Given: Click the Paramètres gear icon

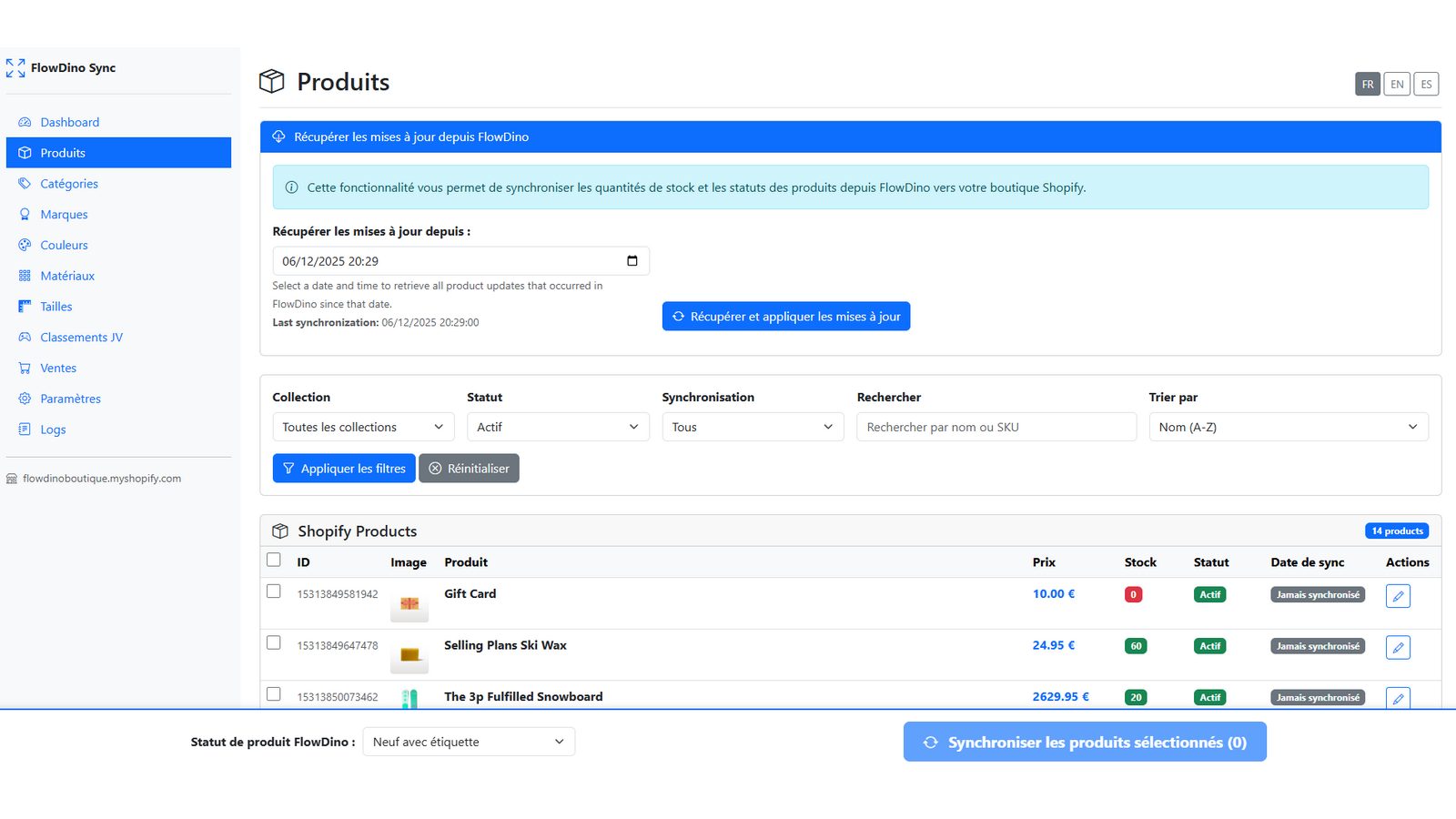Looking at the screenshot, I should tap(25, 399).
